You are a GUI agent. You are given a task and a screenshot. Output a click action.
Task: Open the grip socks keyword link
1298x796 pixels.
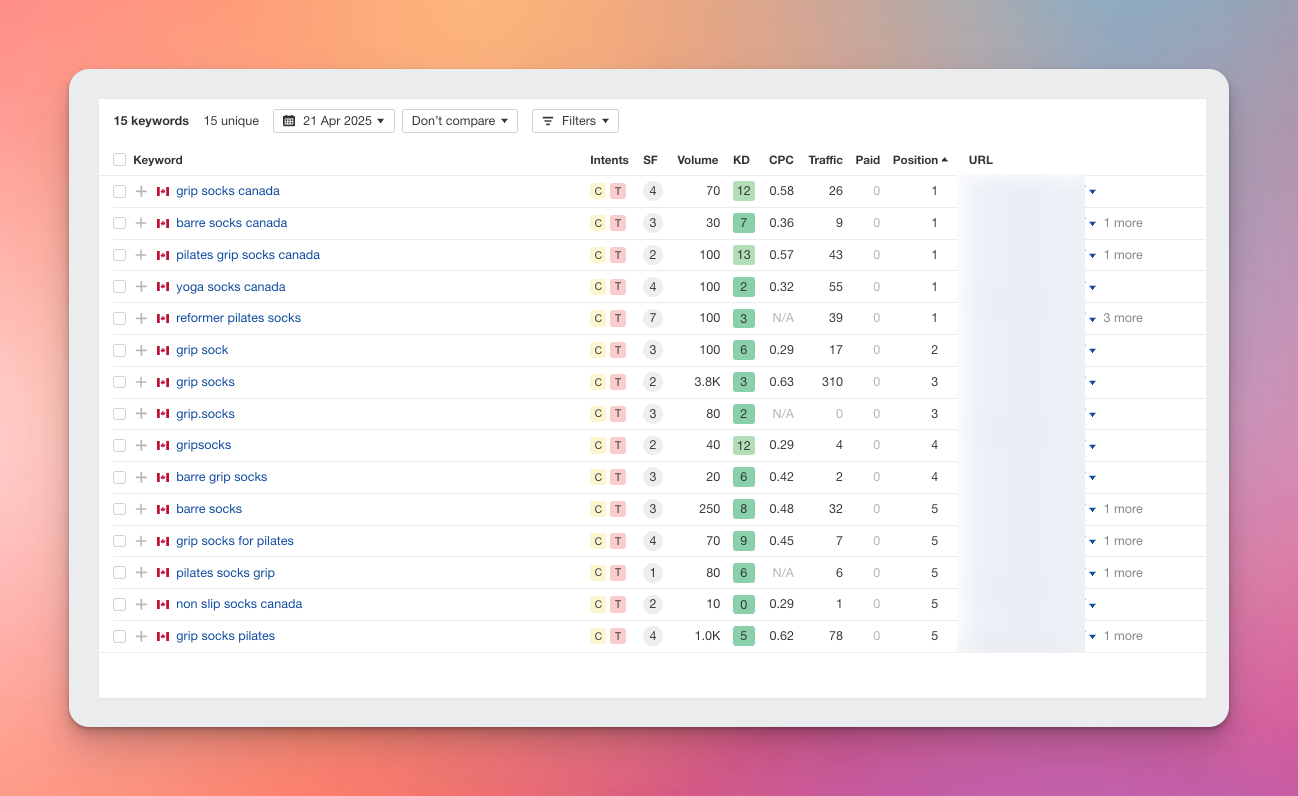[205, 382]
